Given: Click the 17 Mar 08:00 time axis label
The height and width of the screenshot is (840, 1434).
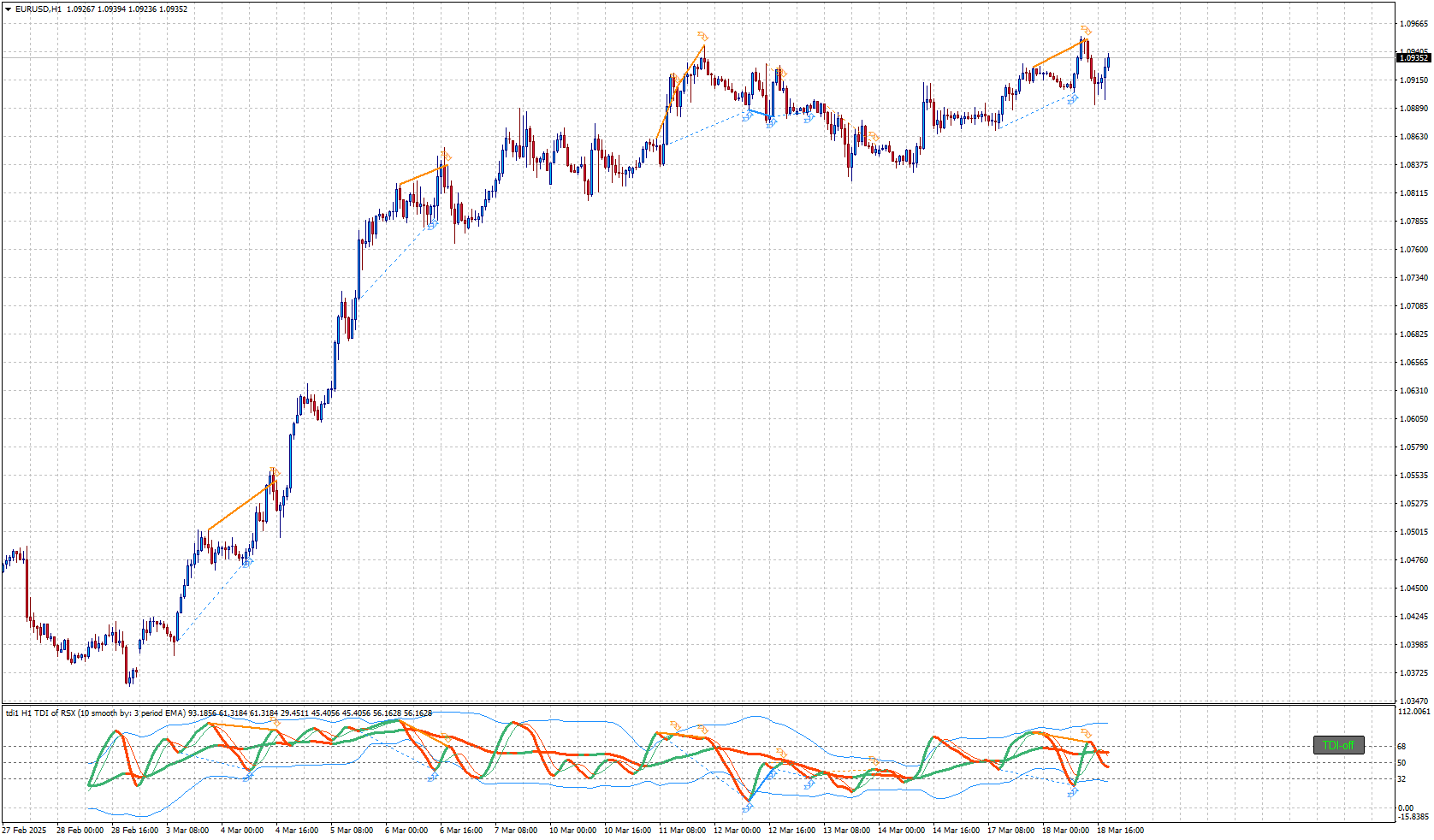Looking at the screenshot, I should point(1010,831).
